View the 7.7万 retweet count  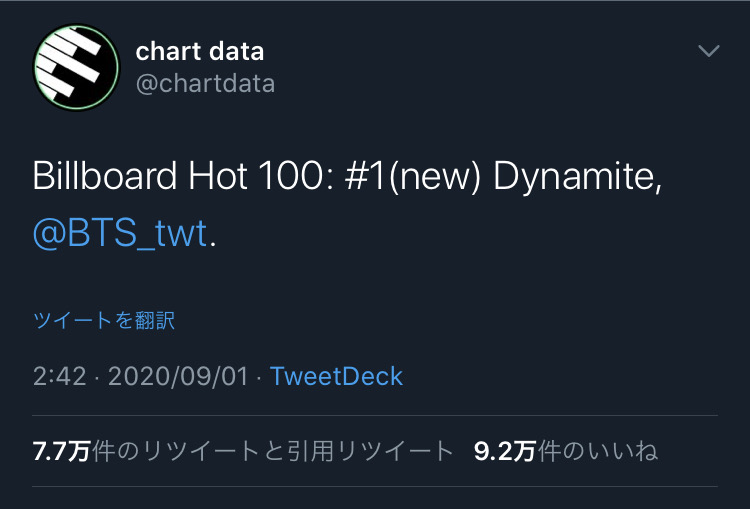pos(61,451)
